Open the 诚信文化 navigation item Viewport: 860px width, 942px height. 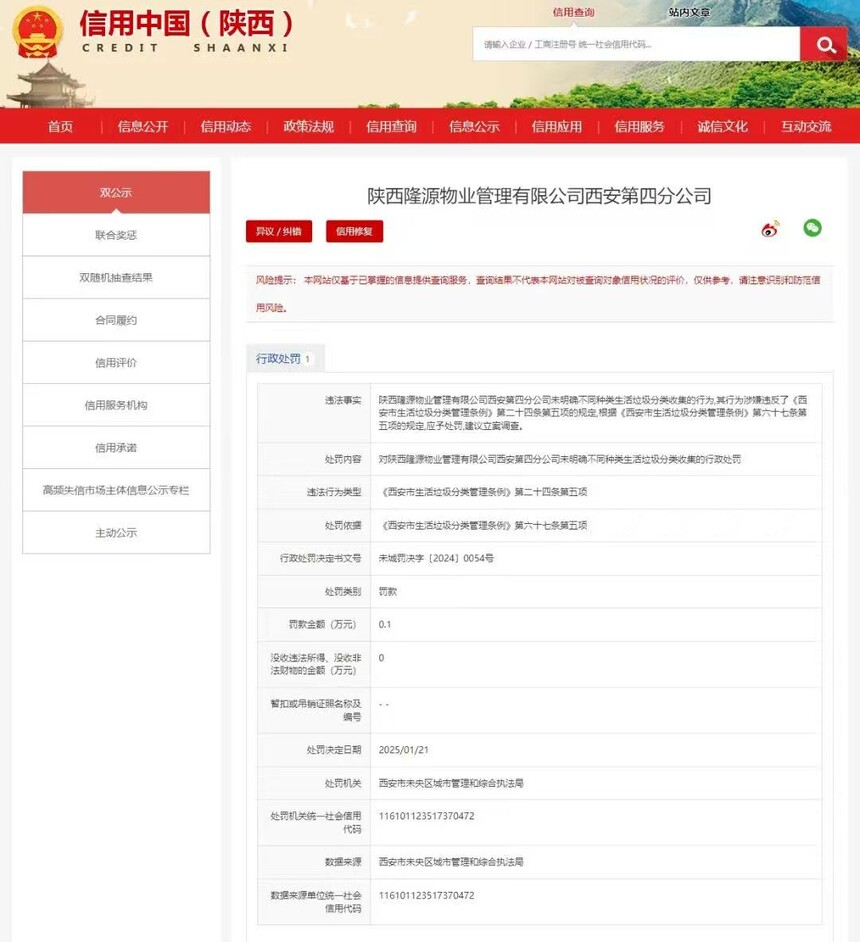tap(722, 126)
